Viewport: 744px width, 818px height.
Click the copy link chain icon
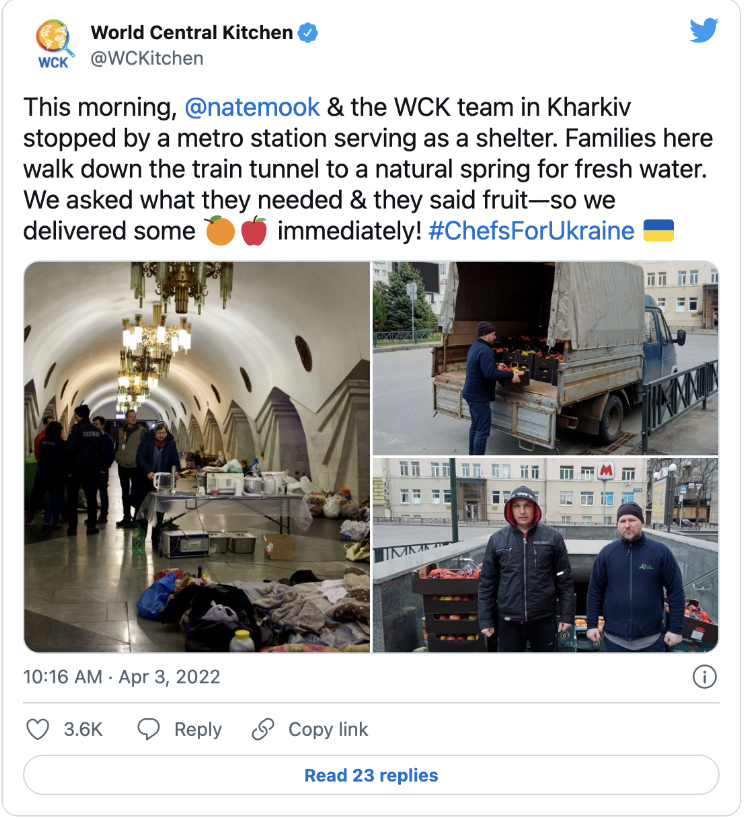pyautogui.click(x=263, y=729)
